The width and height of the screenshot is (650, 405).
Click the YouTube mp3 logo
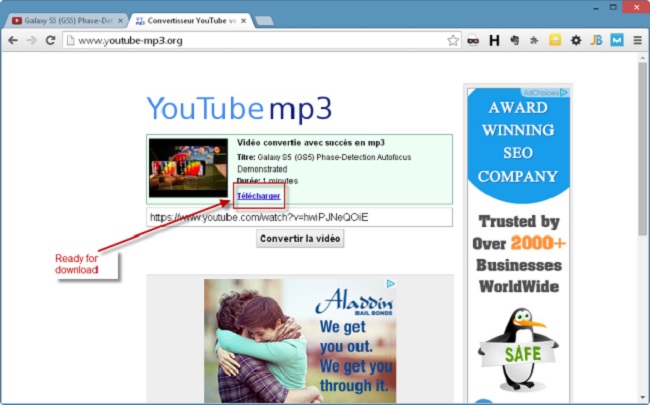pos(239,109)
